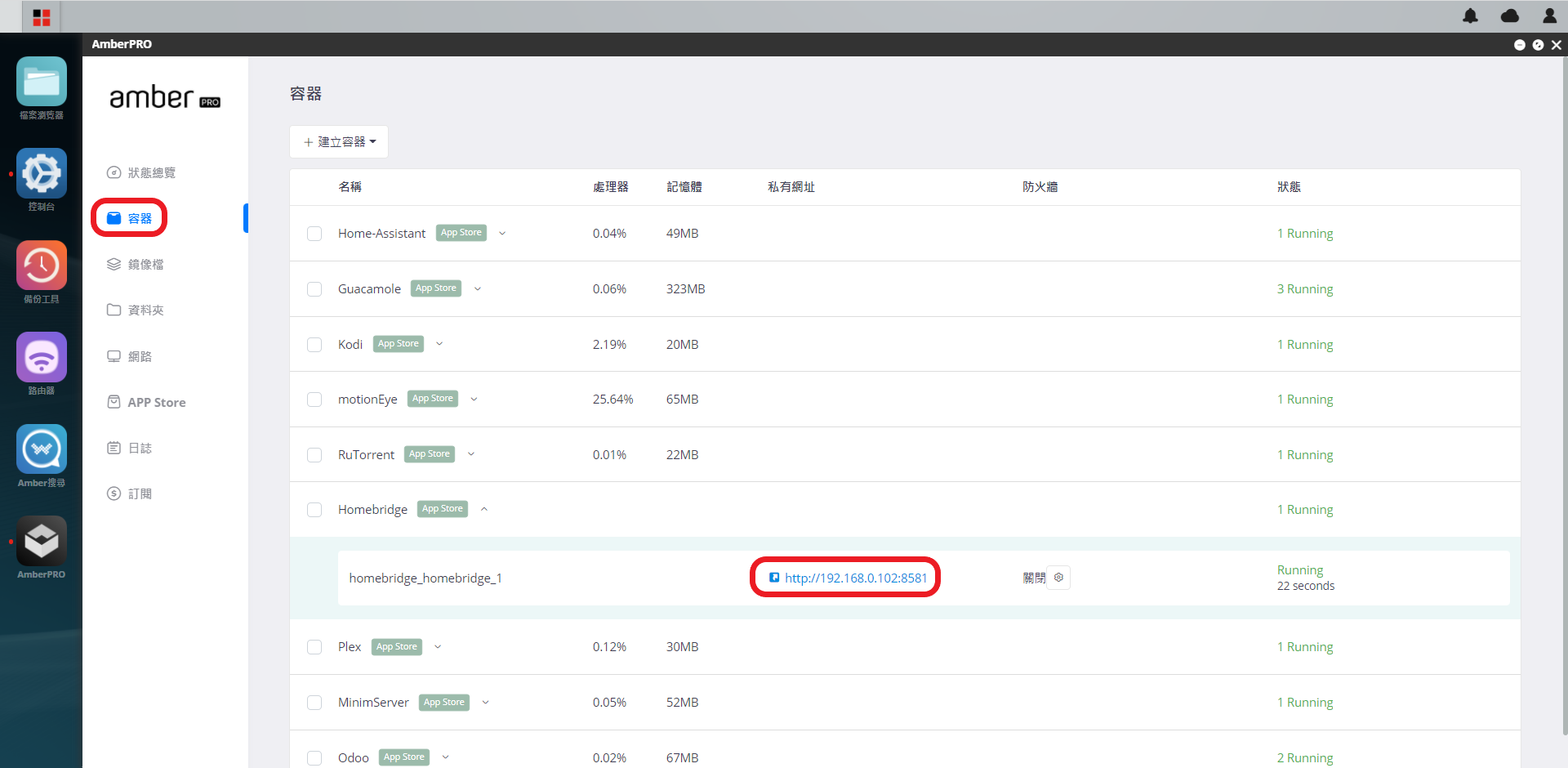Click the amber PRO logo
The image size is (1568, 768).
(x=165, y=97)
